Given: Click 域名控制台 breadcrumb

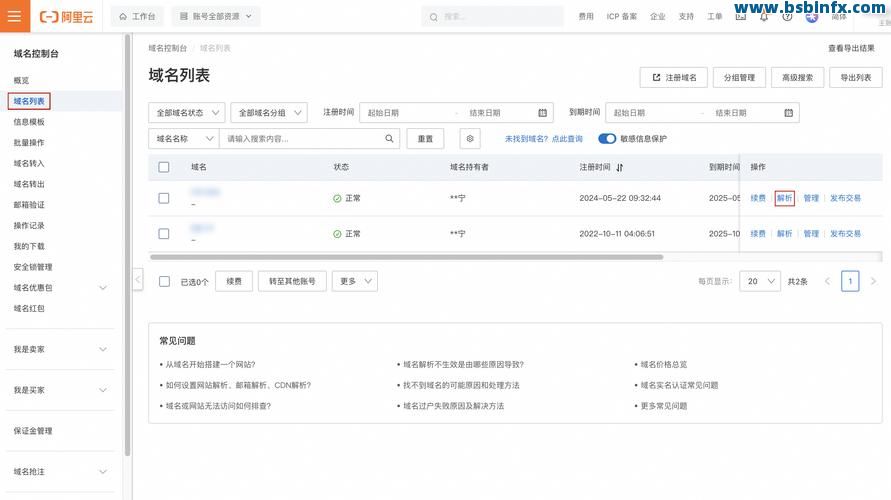Looking at the screenshot, I should pos(168,48).
